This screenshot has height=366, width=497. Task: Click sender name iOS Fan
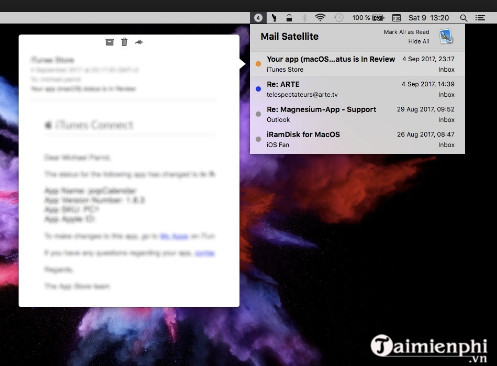click(278, 145)
